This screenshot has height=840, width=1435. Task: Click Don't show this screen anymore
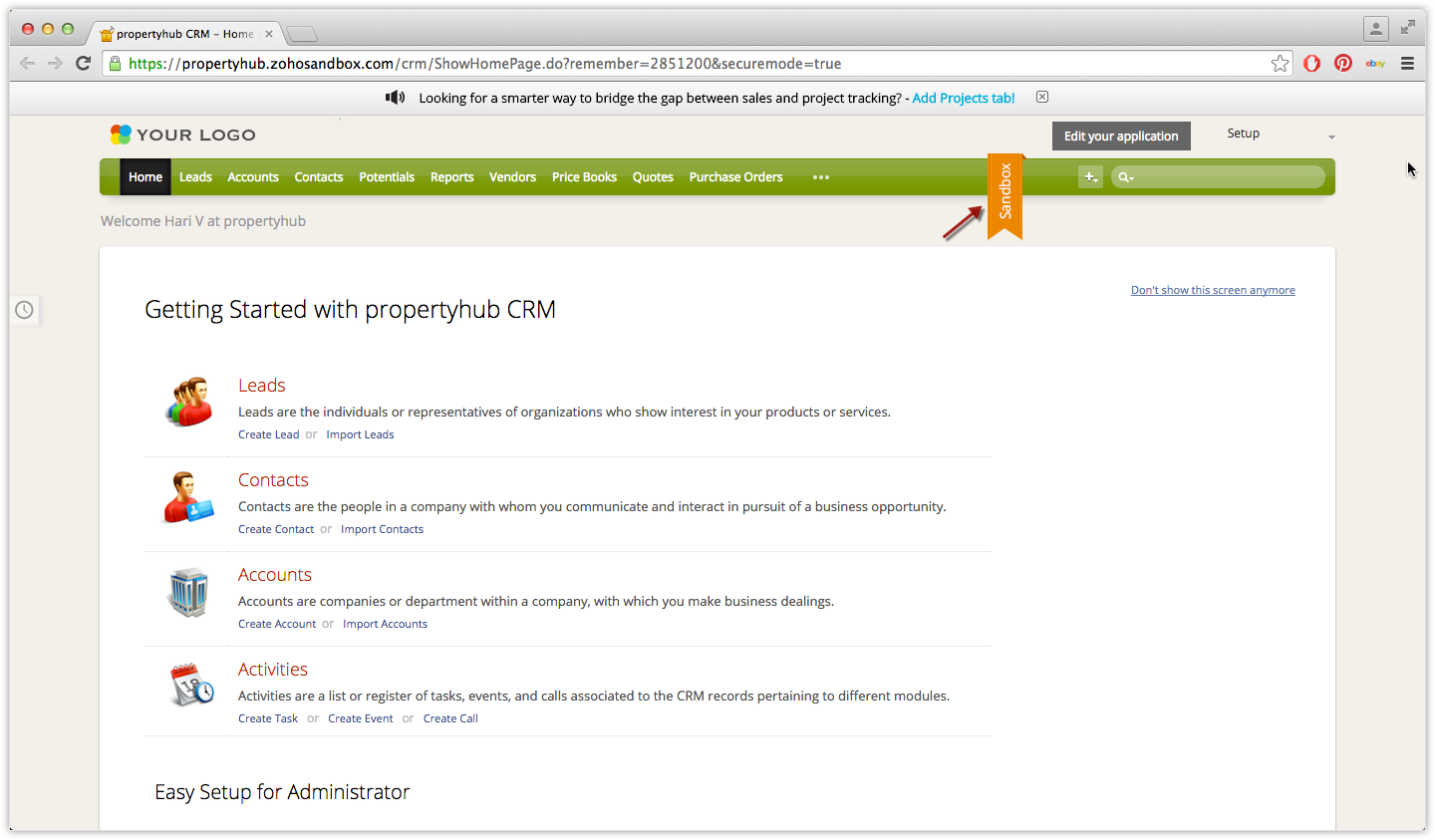1213,290
